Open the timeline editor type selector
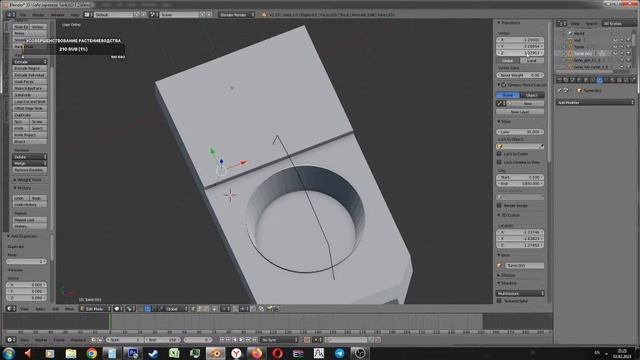640x360 pixels. click(x=11, y=340)
